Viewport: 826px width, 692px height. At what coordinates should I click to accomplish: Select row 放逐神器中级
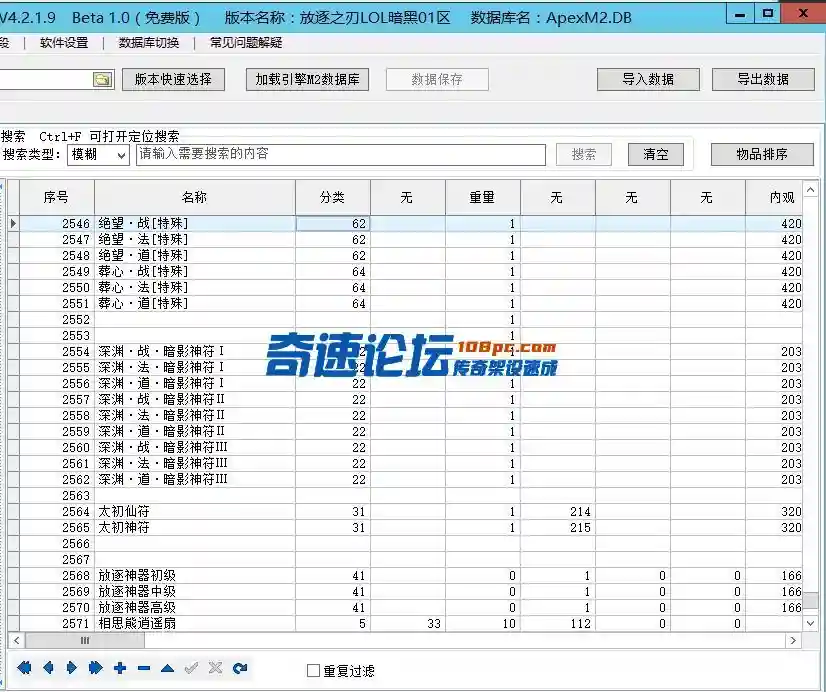(406, 591)
